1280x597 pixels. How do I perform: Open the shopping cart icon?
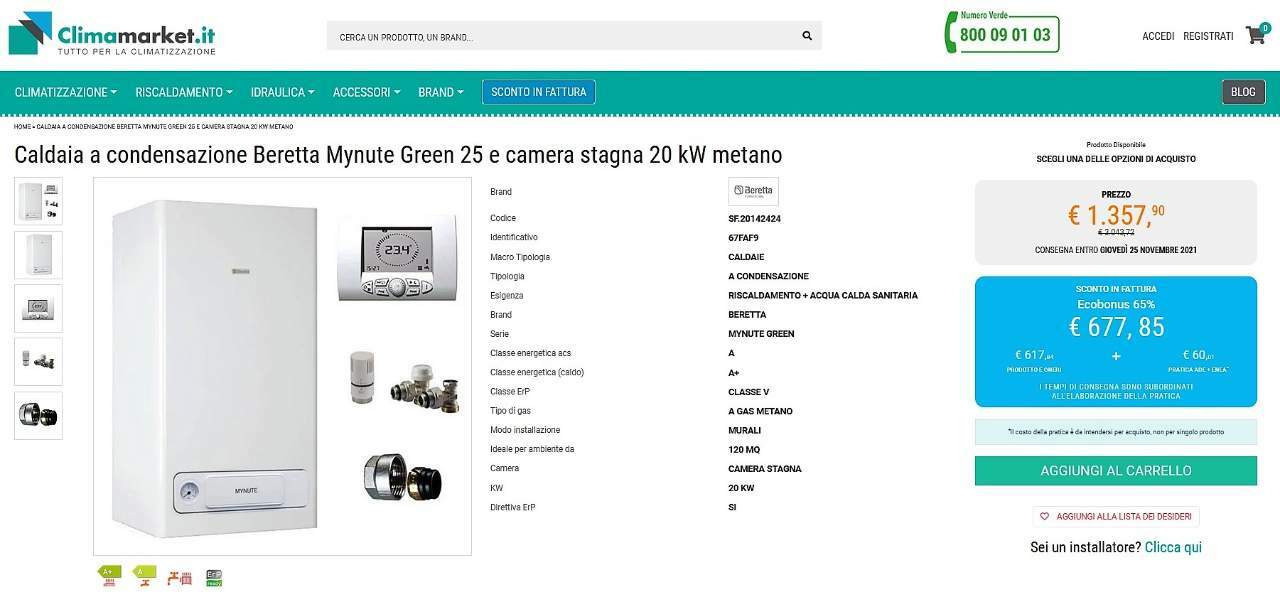pyautogui.click(x=1256, y=35)
